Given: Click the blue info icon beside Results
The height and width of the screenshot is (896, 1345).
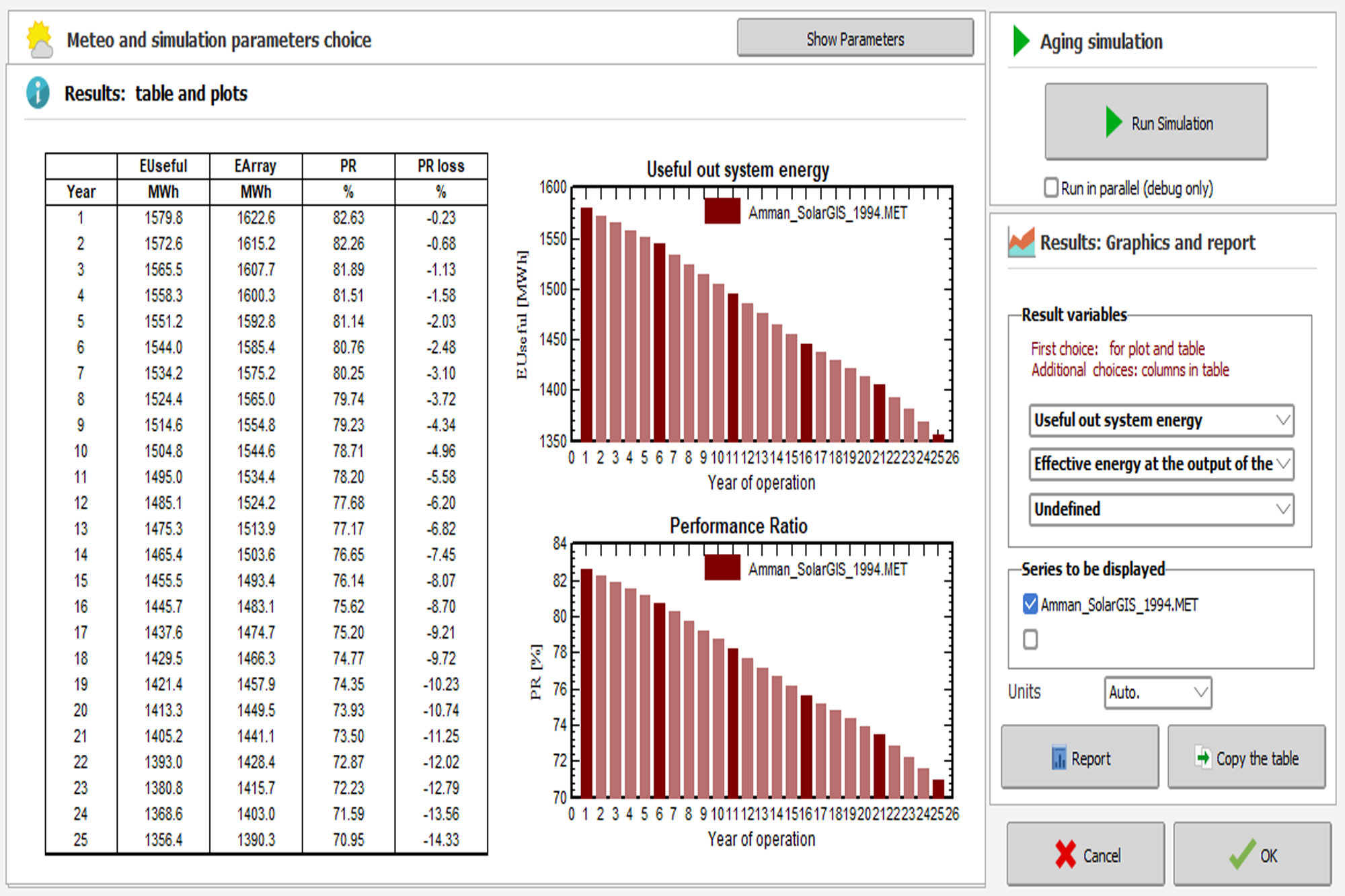Looking at the screenshot, I should [38, 93].
